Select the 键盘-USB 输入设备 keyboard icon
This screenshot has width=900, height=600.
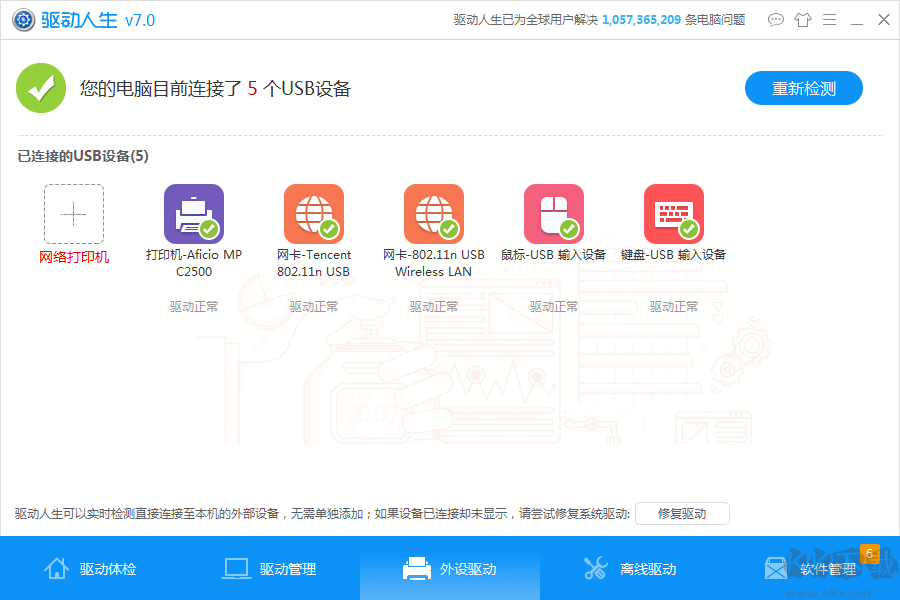click(x=674, y=214)
